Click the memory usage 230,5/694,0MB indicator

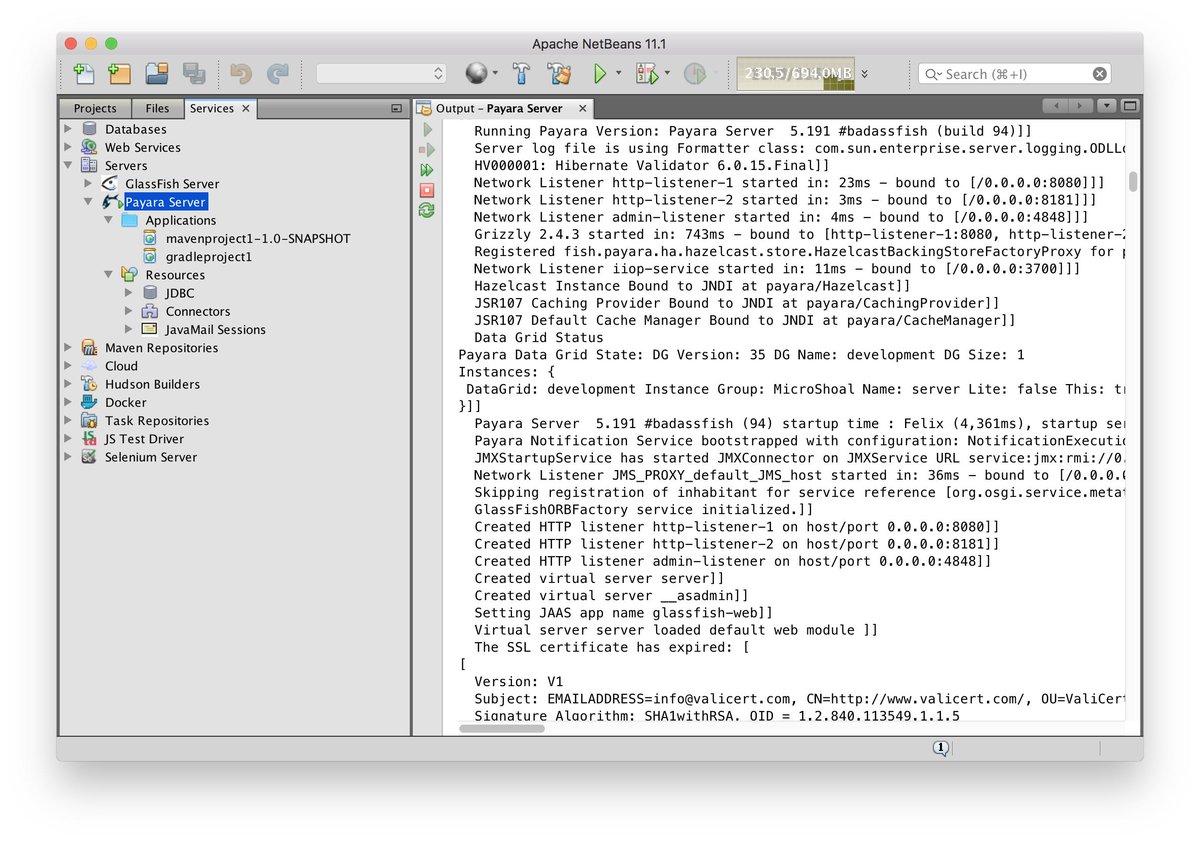pyautogui.click(x=797, y=73)
